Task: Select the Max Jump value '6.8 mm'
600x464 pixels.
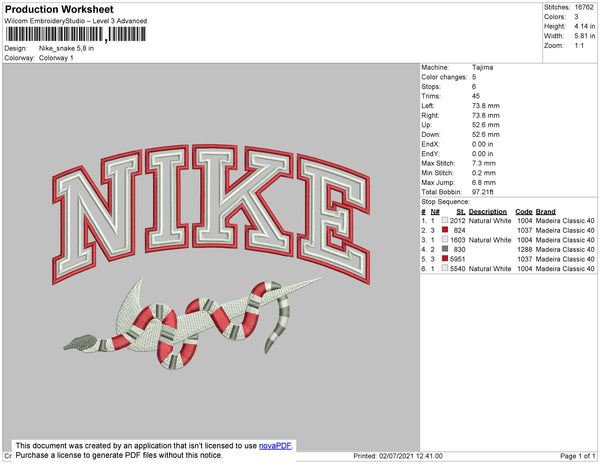Action: [x=484, y=182]
